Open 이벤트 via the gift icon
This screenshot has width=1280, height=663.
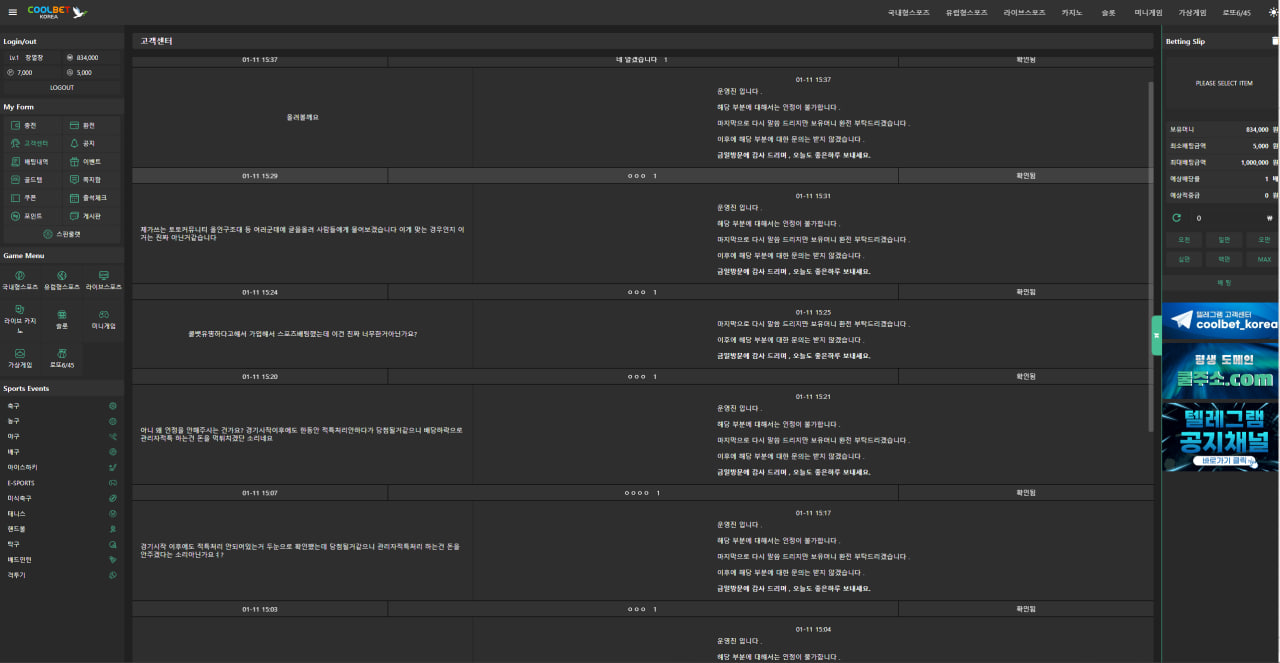coord(74,161)
